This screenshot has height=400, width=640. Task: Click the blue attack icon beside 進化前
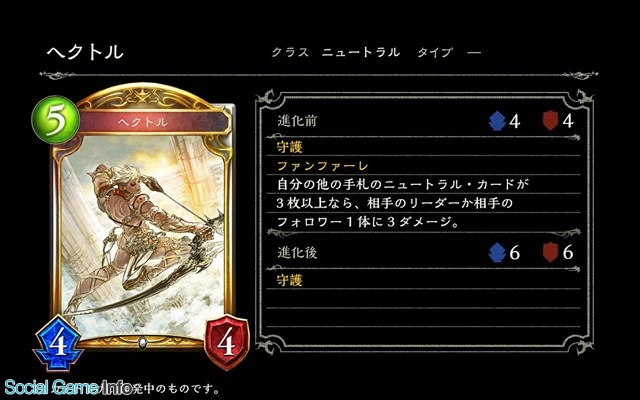[x=497, y=121]
